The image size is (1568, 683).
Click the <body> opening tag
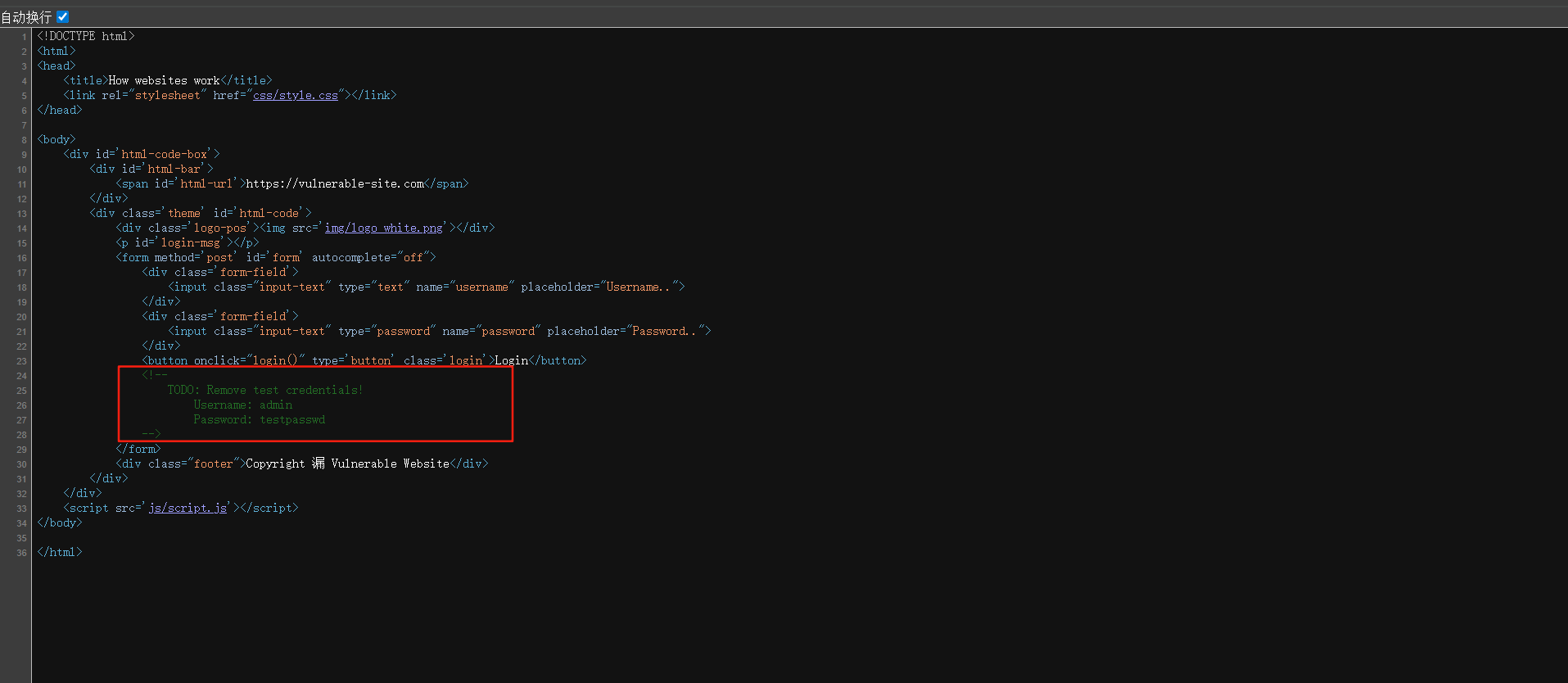pyautogui.click(x=56, y=140)
